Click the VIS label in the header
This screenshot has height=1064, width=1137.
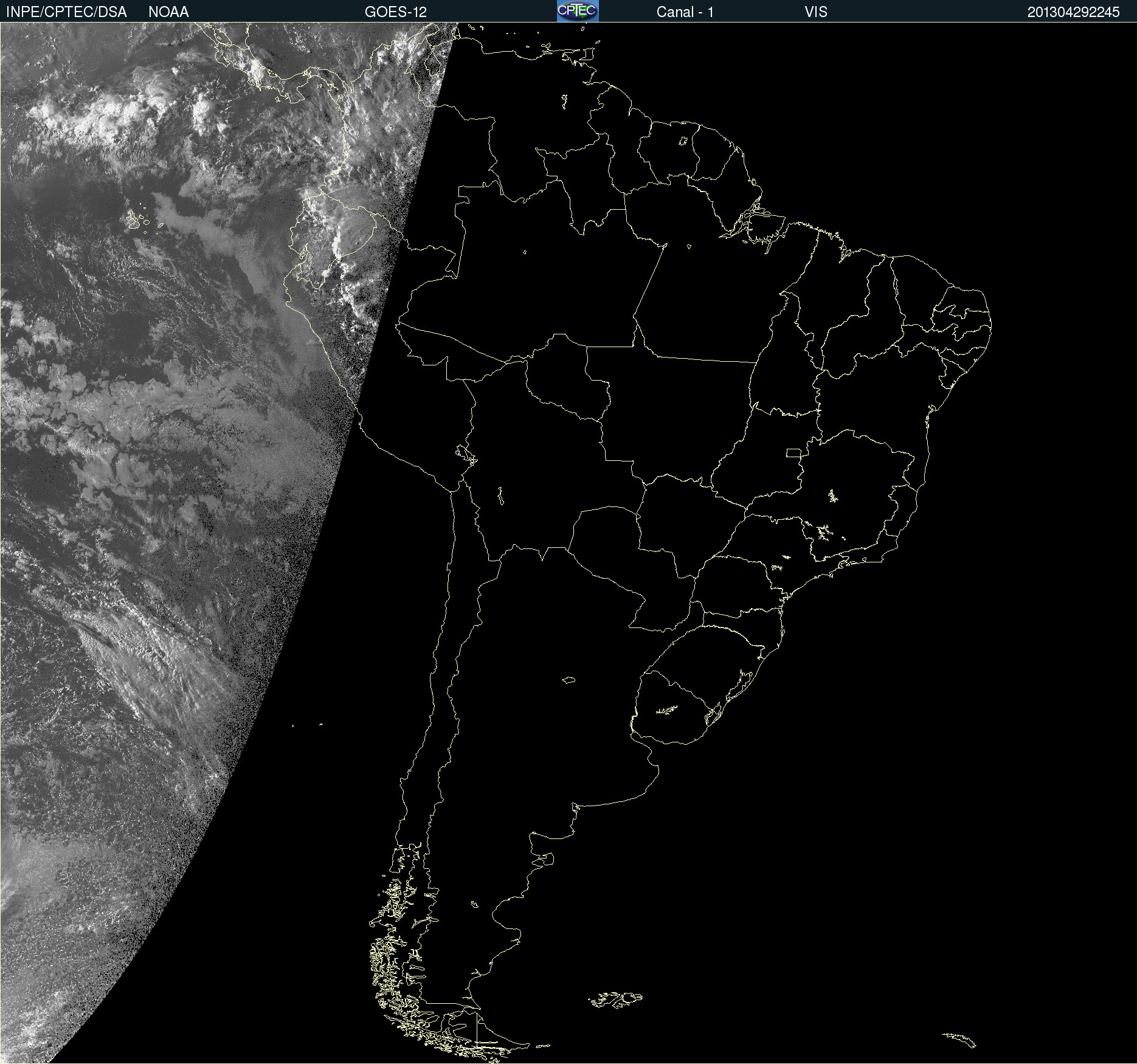(816, 12)
